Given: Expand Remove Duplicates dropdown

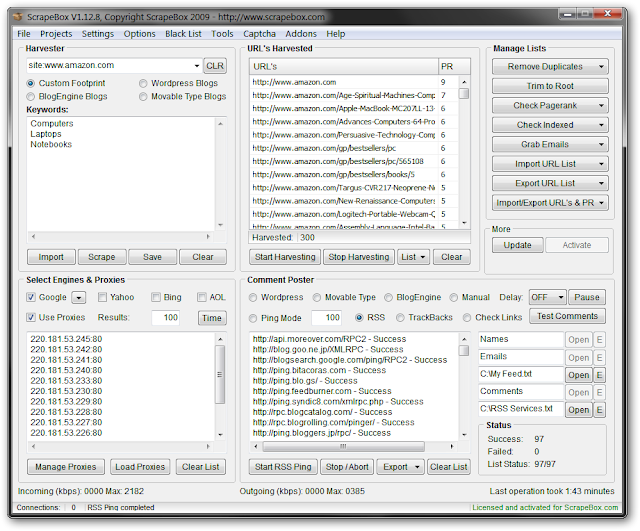Looking at the screenshot, I should 601,67.
